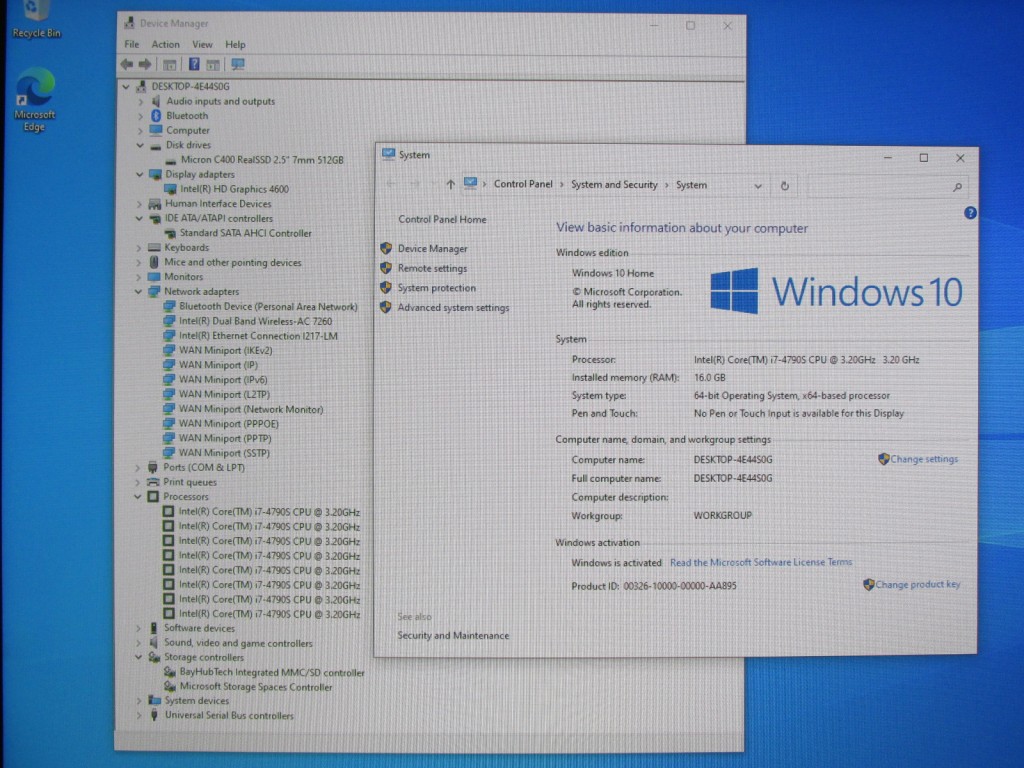Open Microsoft Edge desktop shortcut

(34, 98)
